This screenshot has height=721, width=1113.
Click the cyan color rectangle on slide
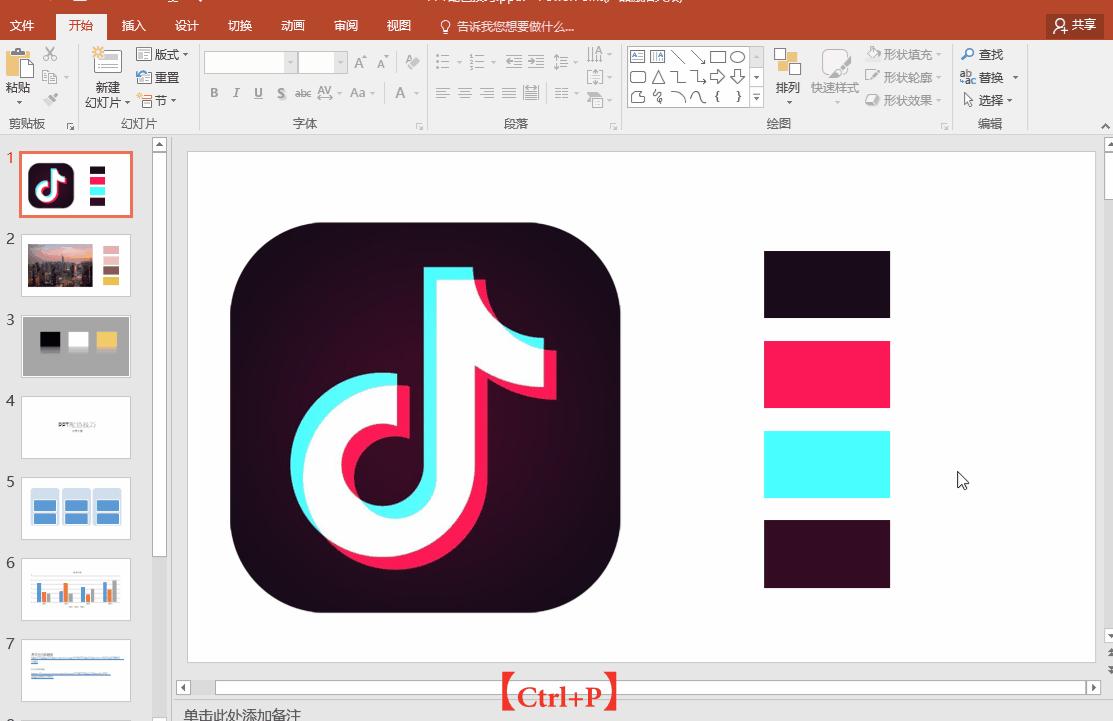point(826,464)
